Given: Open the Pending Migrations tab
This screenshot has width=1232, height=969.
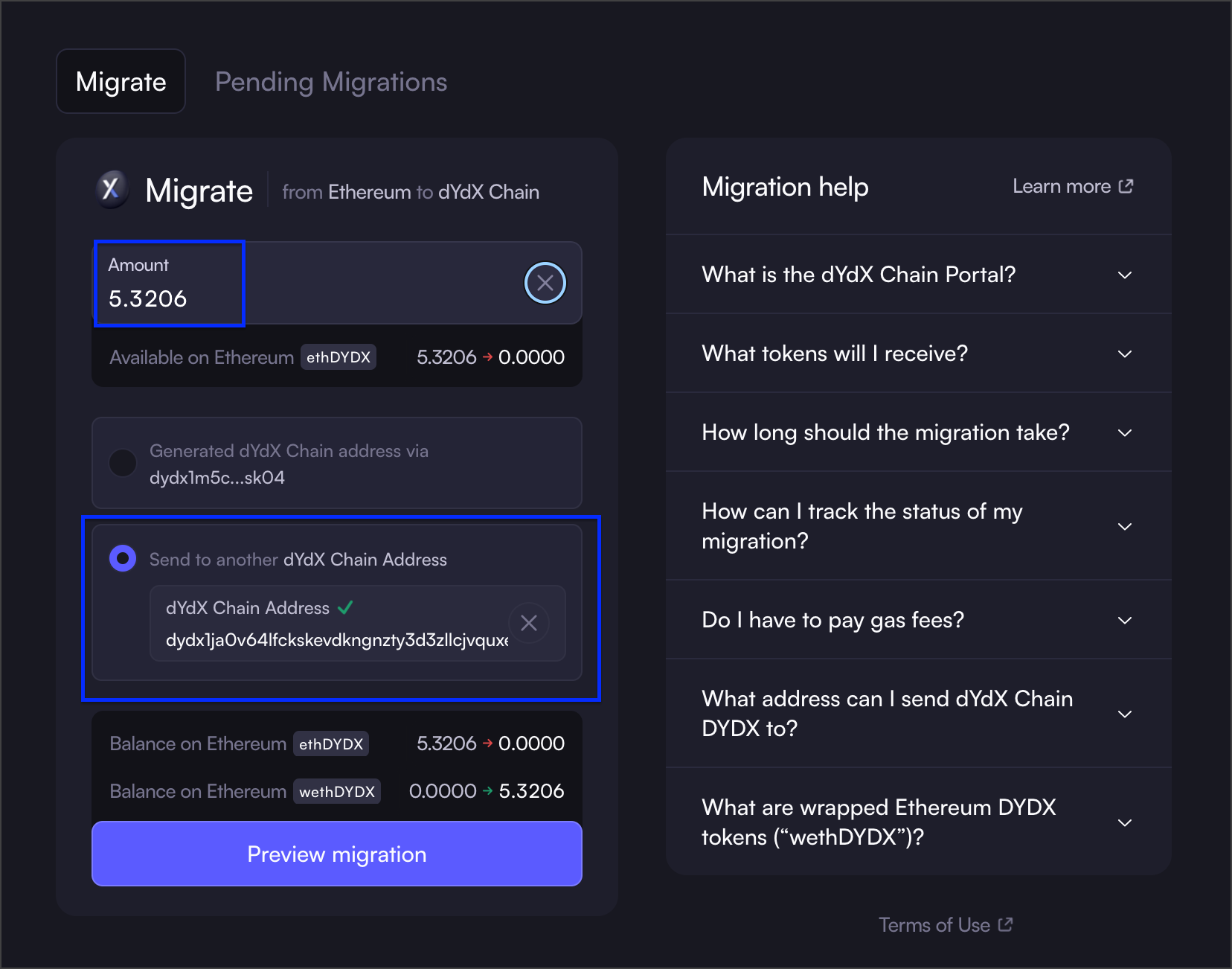Looking at the screenshot, I should click(331, 82).
